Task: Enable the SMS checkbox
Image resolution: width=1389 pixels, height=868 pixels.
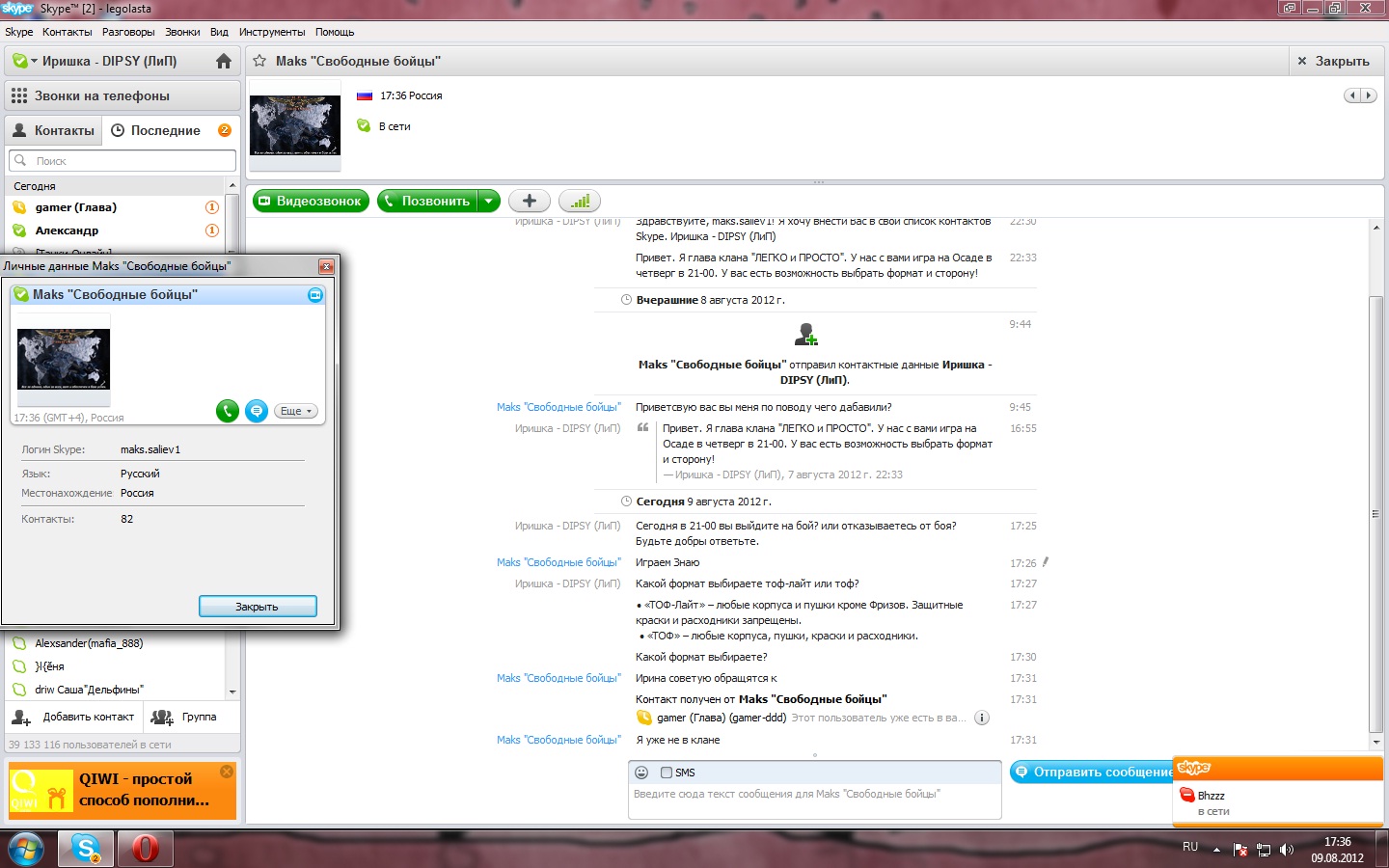Action: (x=667, y=773)
